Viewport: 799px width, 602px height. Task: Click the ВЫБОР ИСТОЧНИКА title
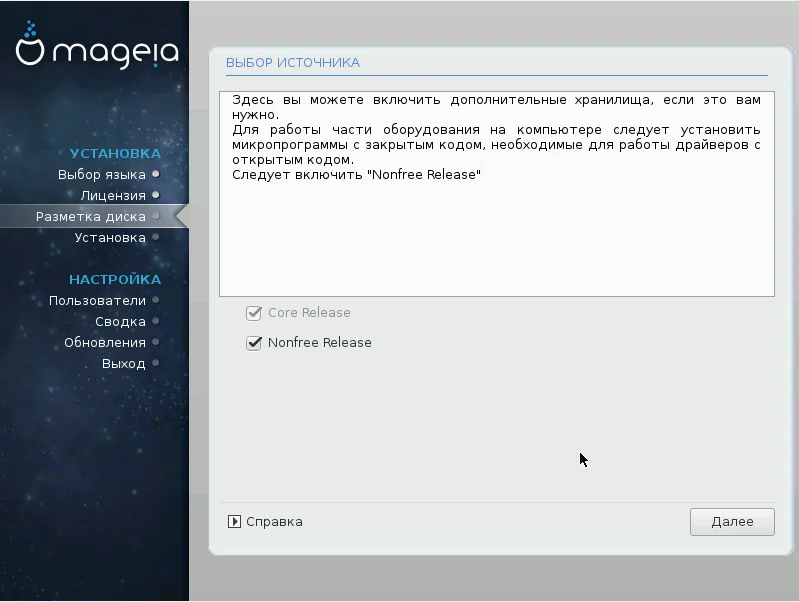point(293,63)
